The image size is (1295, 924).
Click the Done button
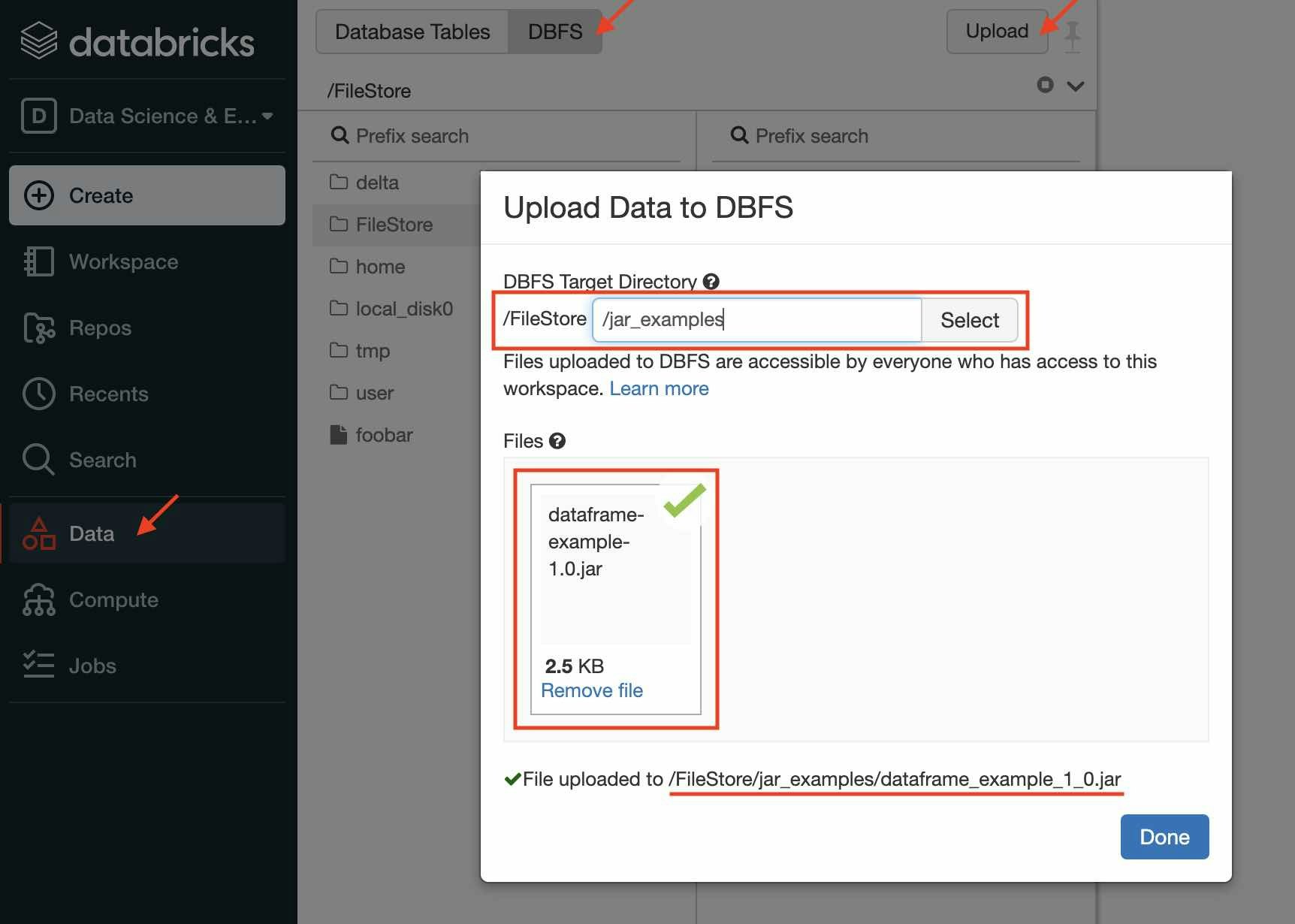pos(1164,837)
